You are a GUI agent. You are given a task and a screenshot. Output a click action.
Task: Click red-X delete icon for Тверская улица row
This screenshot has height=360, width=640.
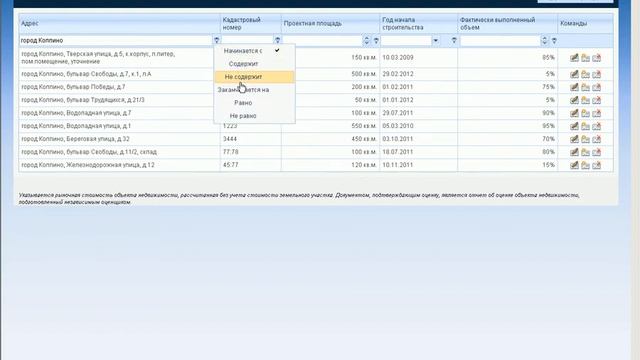[596, 58]
